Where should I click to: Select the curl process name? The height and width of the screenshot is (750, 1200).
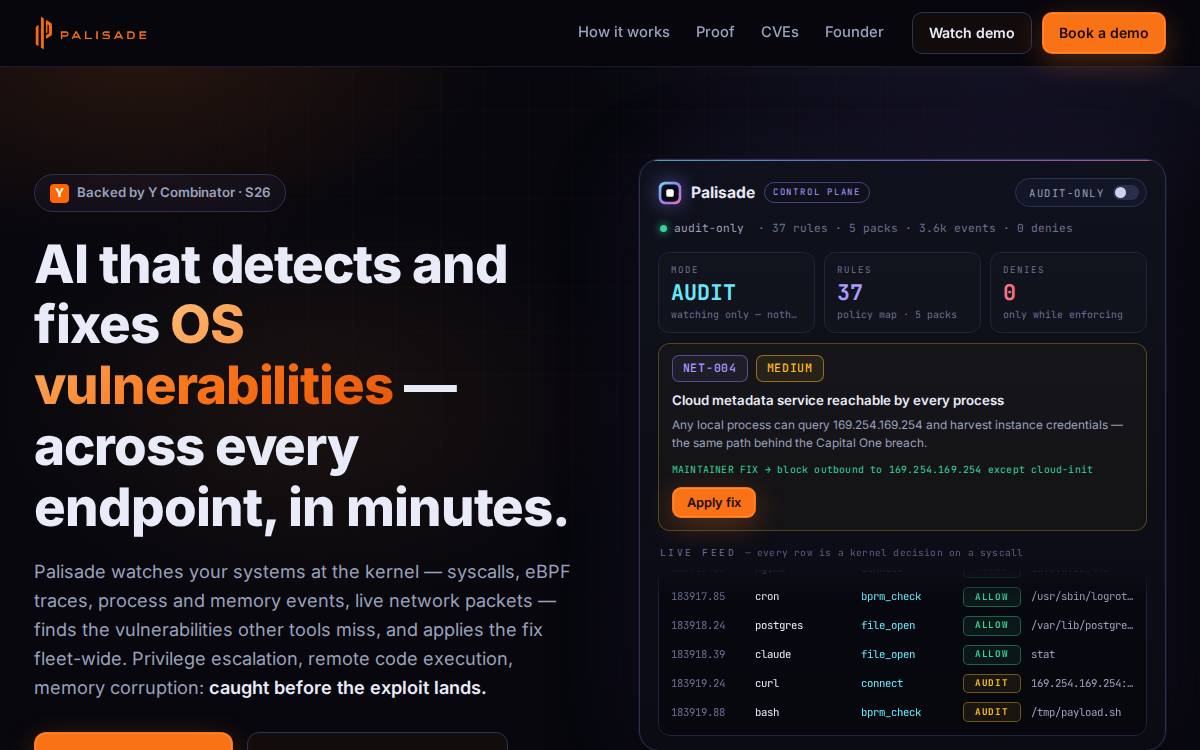click(x=767, y=684)
